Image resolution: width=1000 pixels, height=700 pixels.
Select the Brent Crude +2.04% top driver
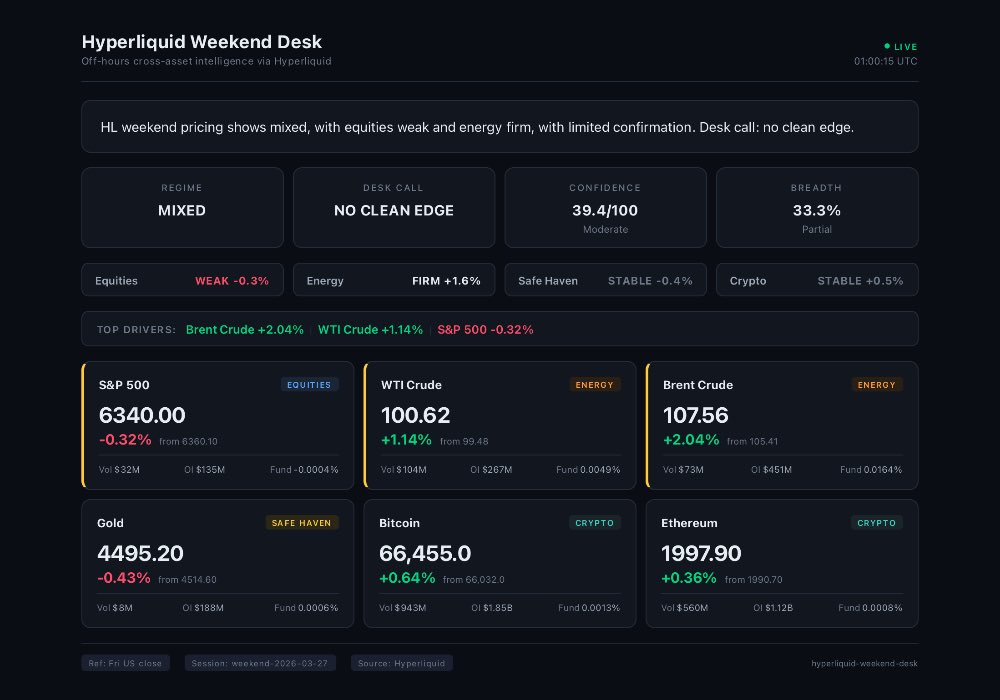[x=244, y=330]
